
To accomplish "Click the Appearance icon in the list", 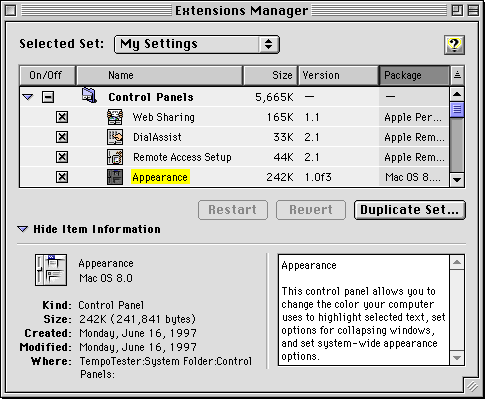I will click(115, 177).
